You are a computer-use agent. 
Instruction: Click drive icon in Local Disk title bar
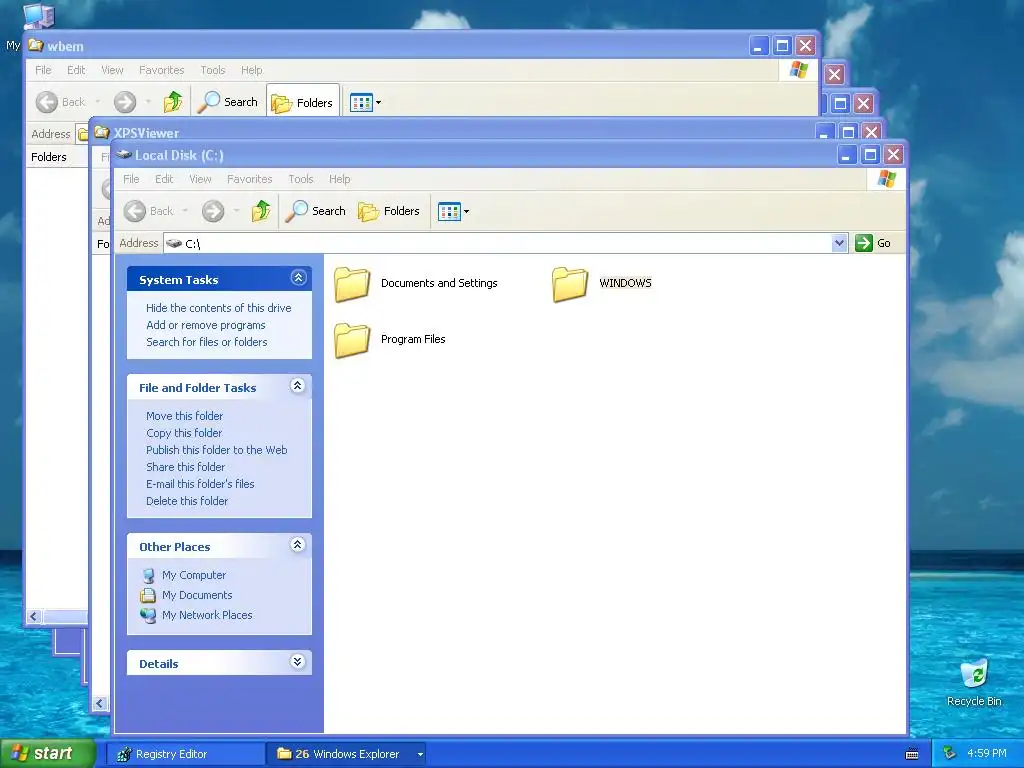[124, 155]
